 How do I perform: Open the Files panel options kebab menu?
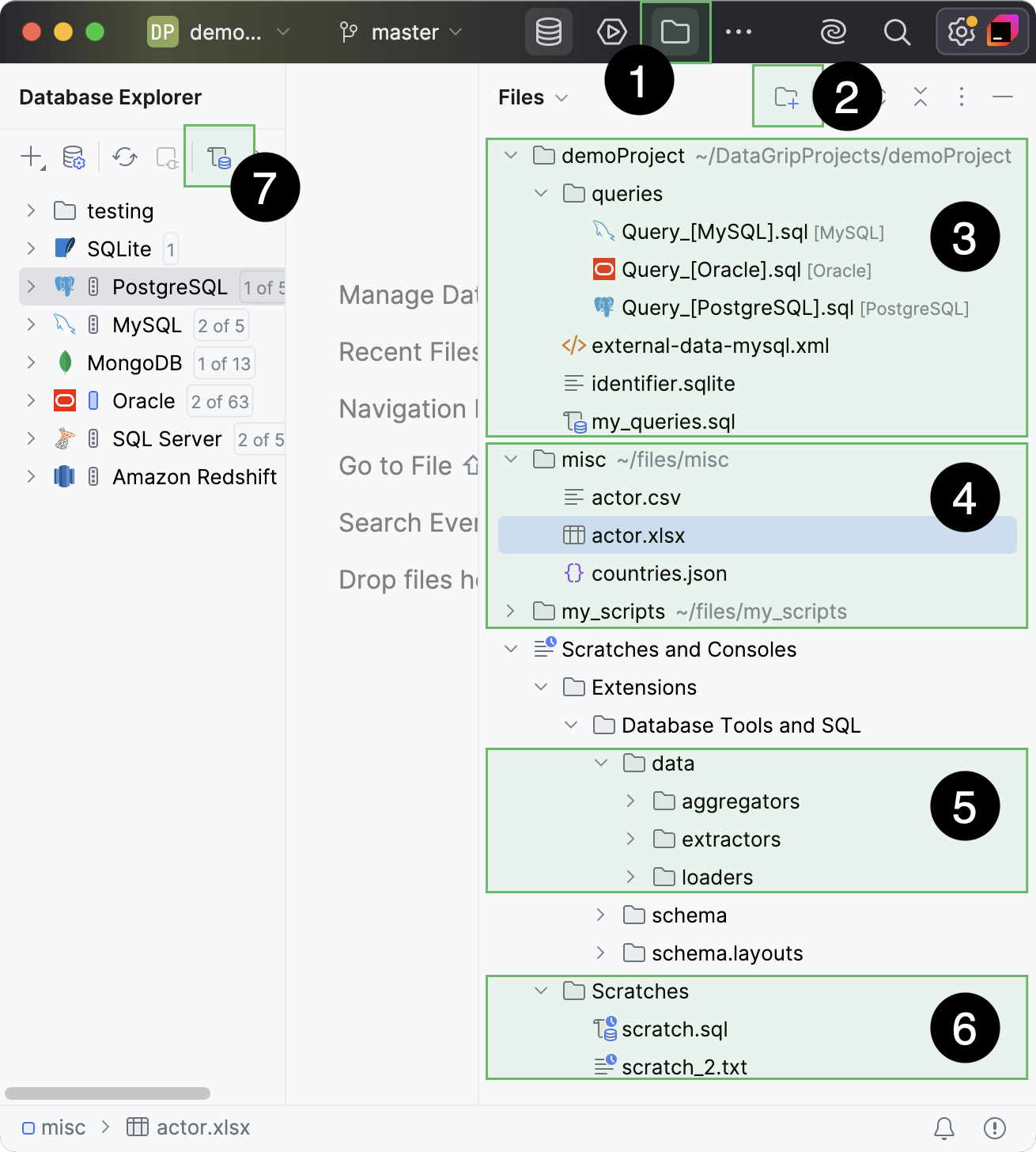961,97
